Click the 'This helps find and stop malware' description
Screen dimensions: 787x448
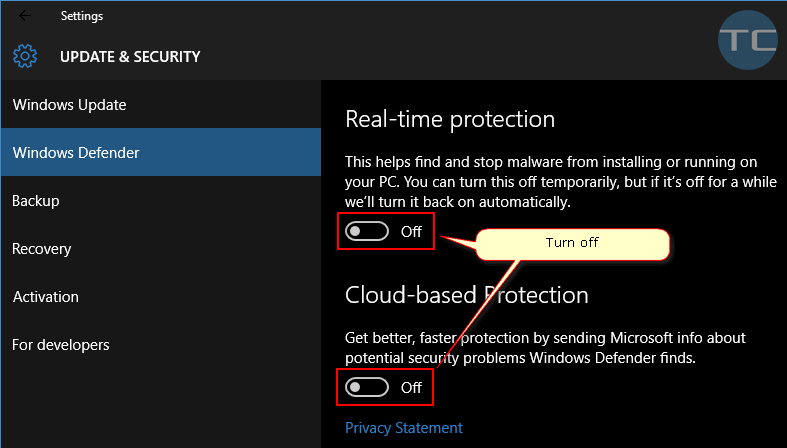click(x=561, y=182)
